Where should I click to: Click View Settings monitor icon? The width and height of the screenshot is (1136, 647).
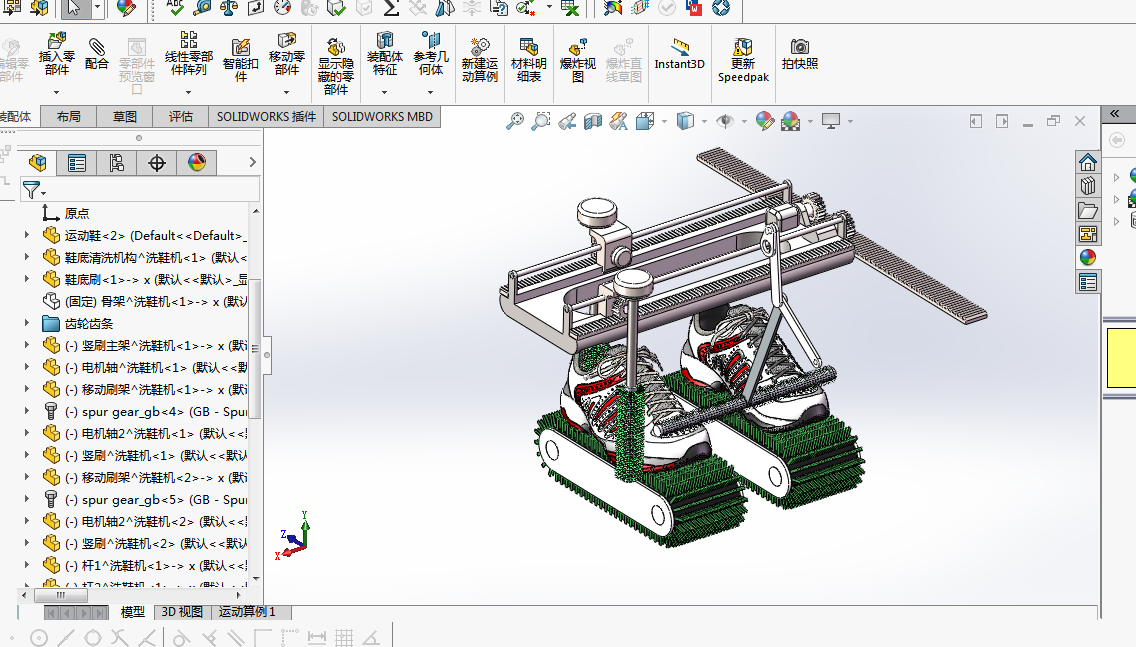830,121
